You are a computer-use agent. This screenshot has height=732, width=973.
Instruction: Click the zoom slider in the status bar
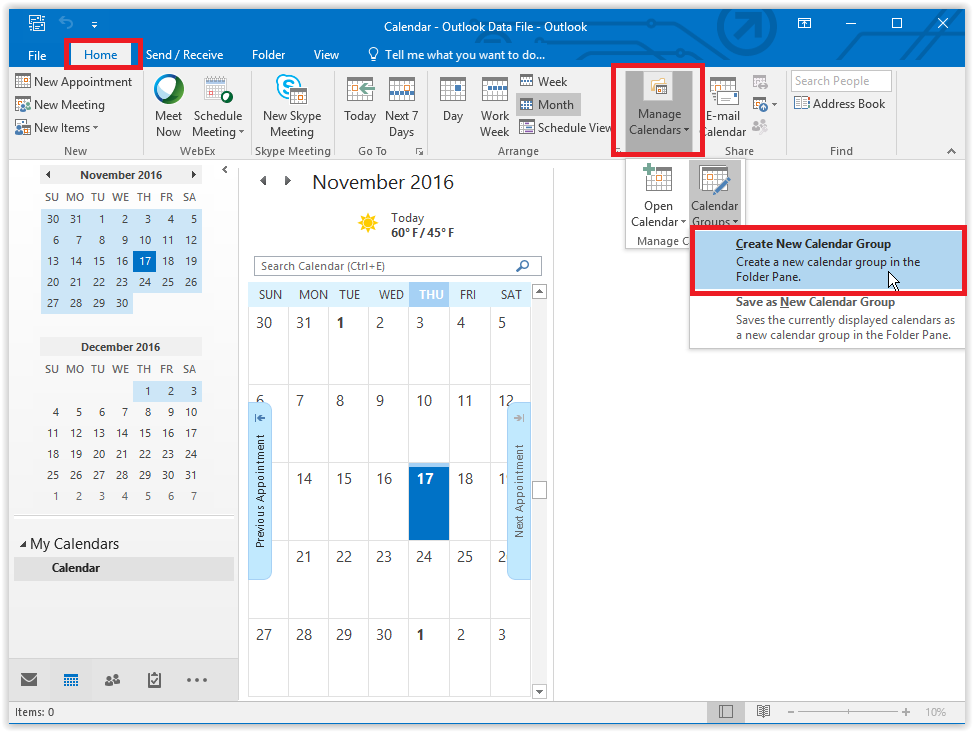pos(848,712)
